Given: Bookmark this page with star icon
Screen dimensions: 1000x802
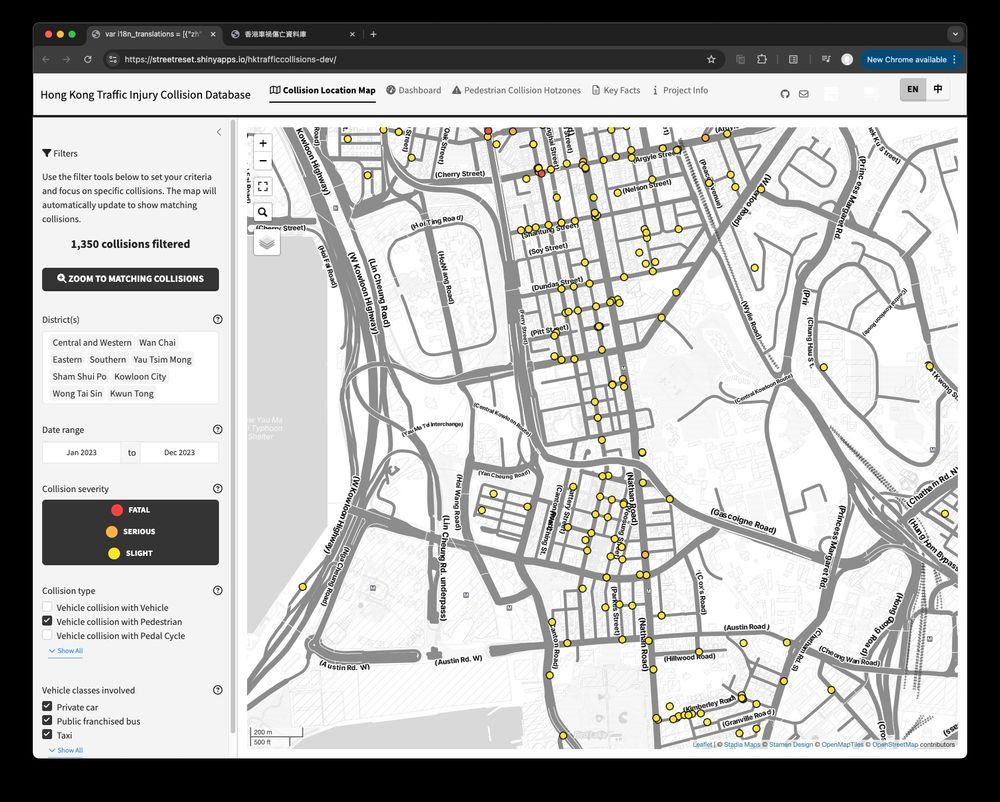Looking at the screenshot, I should (x=711, y=59).
